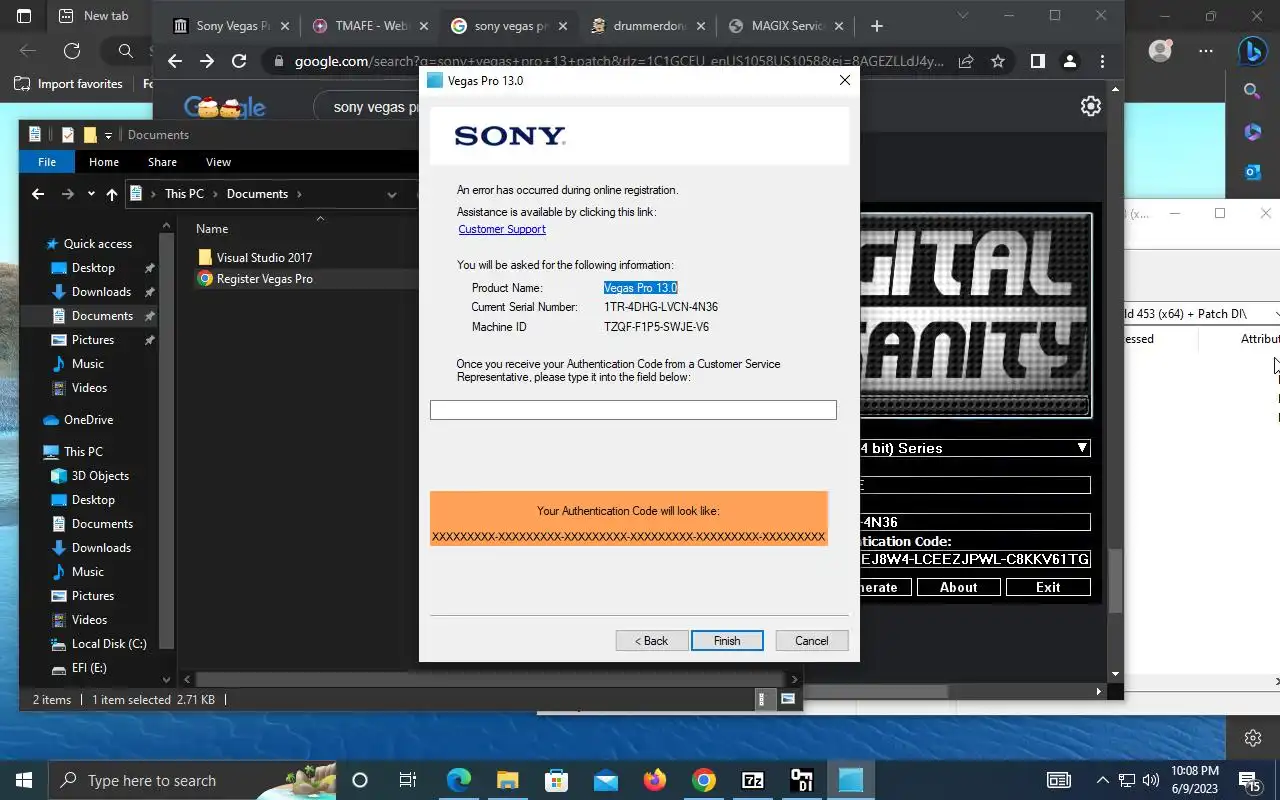The height and width of the screenshot is (800, 1280).
Task: Switch to large icons view in File Explorer
Action: pyautogui.click(x=788, y=700)
